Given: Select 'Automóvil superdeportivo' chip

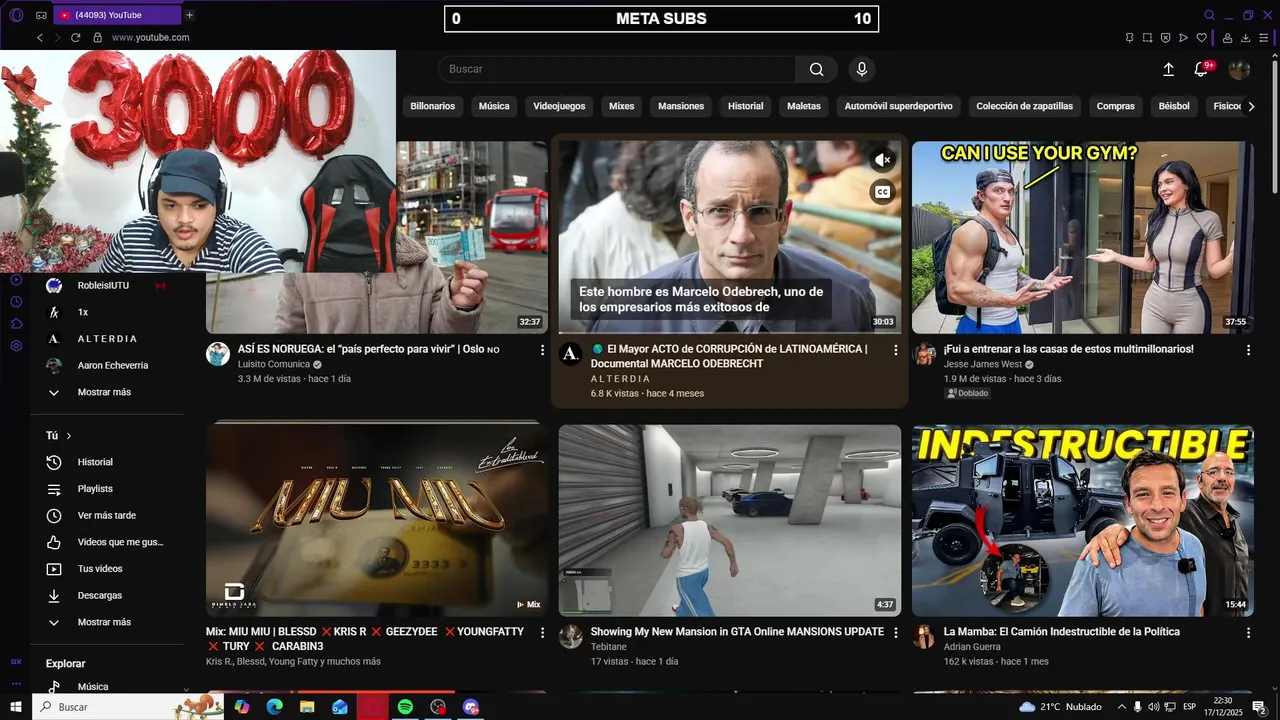Looking at the screenshot, I should tap(898, 106).
